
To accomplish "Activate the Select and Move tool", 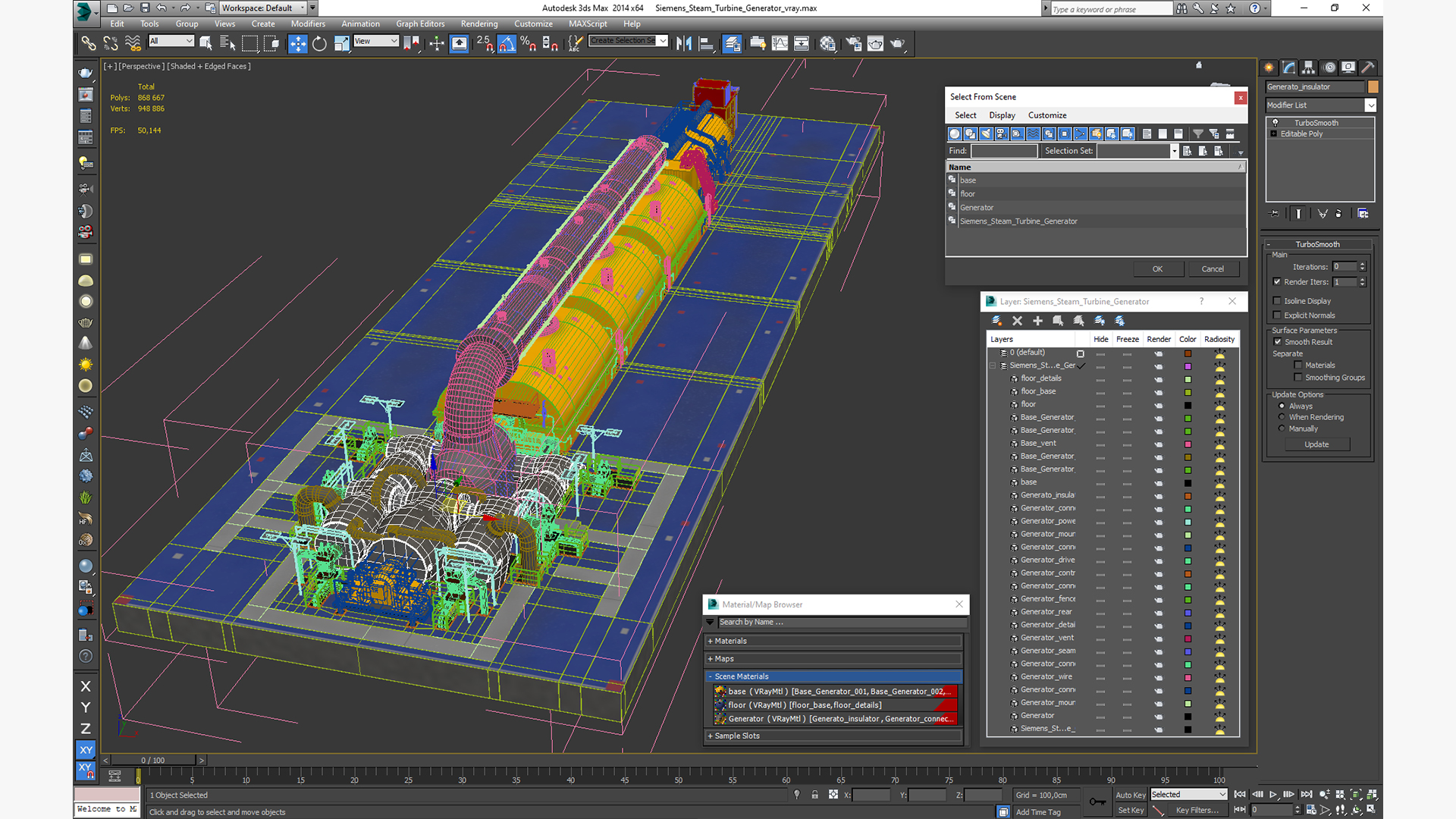I will click(x=297, y=43).
